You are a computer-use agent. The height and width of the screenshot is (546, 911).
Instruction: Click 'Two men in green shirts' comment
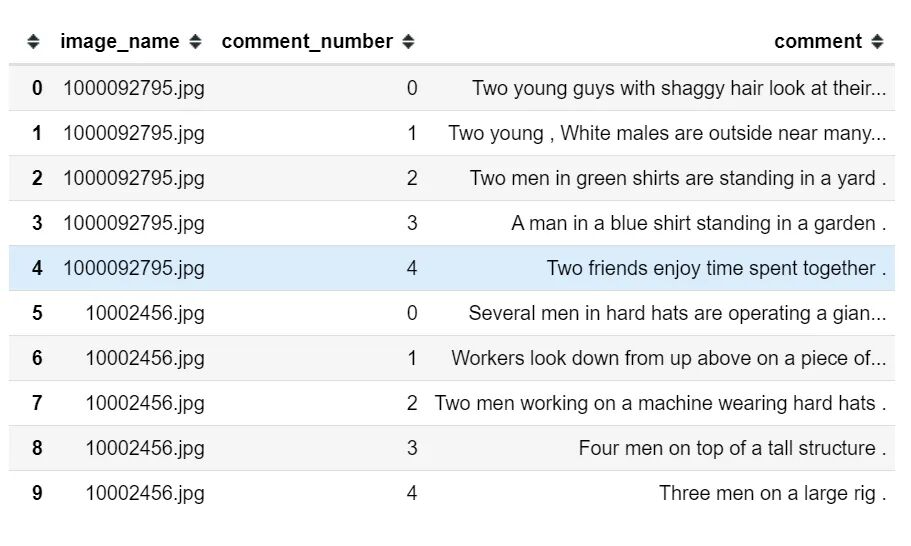pos(678,178)
